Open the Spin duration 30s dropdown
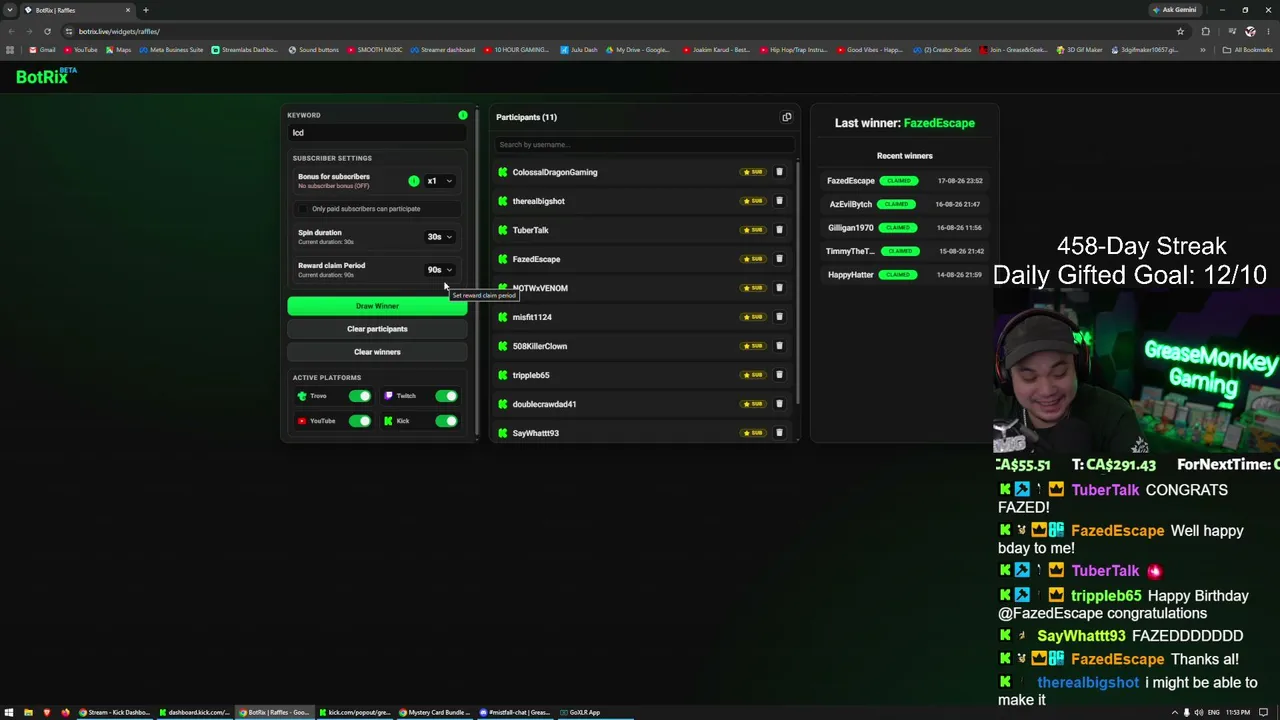The image size is (1280, 720). (440, 237)
